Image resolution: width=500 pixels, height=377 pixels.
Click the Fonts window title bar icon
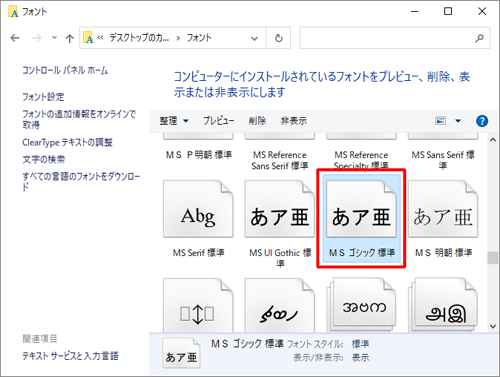[13, 12]
